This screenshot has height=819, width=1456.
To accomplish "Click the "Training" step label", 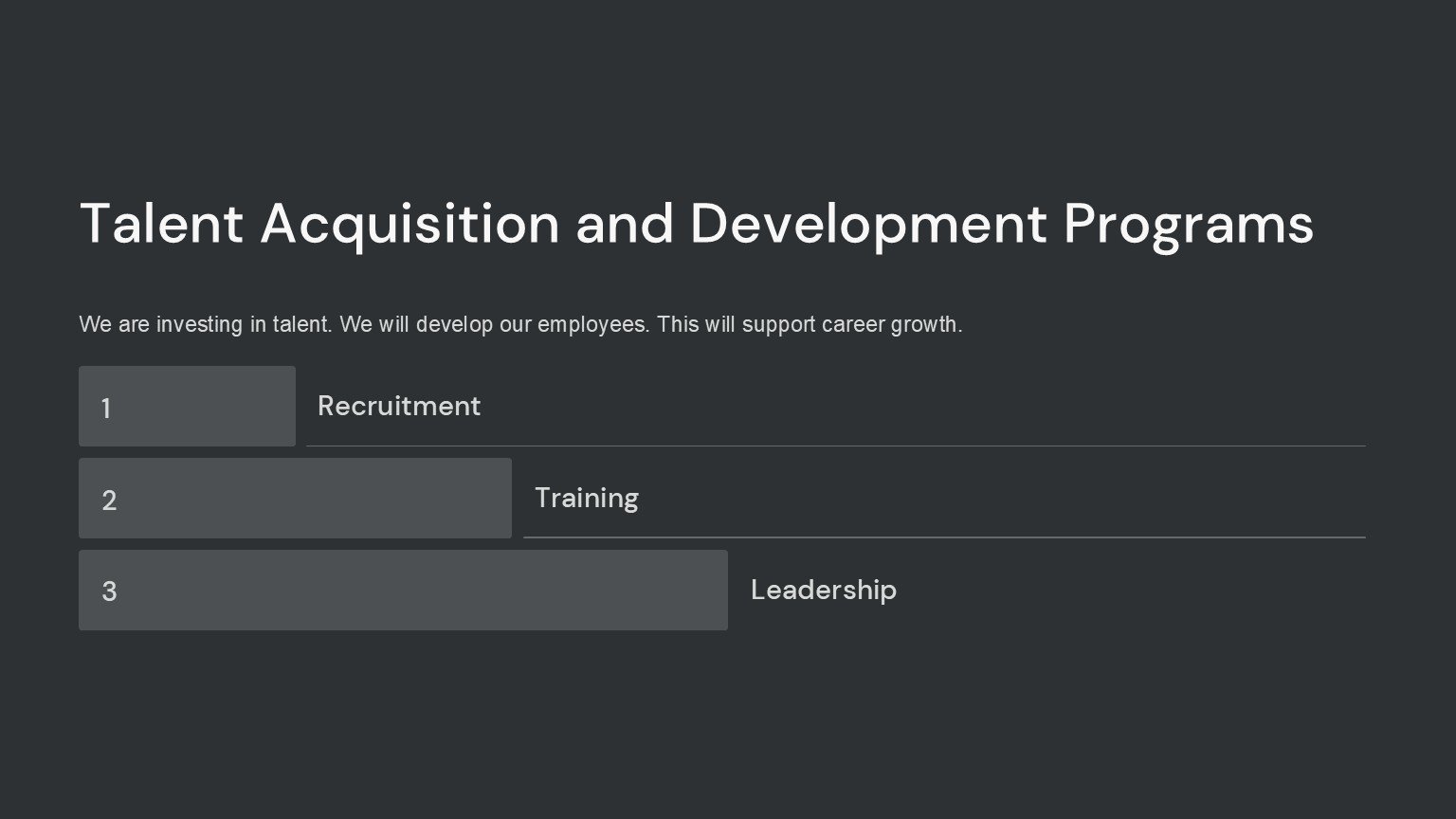I will pyautogui.click(x=587, y=498).
